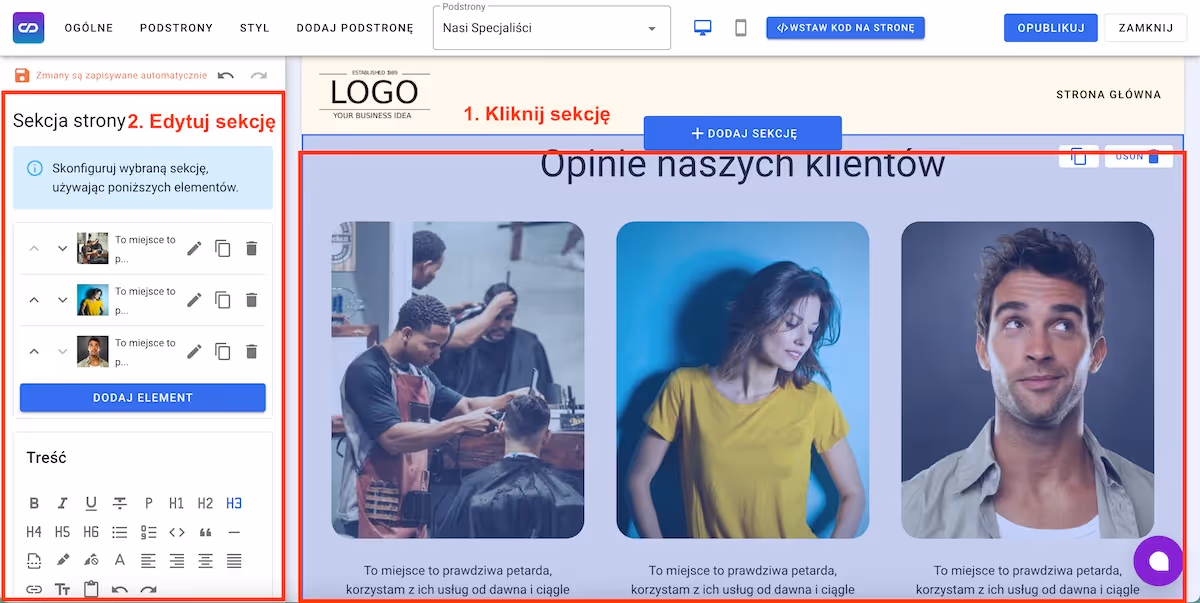Click the Dodaj element button
Viewport: 1200px width, 603px height.
(143, 398)
